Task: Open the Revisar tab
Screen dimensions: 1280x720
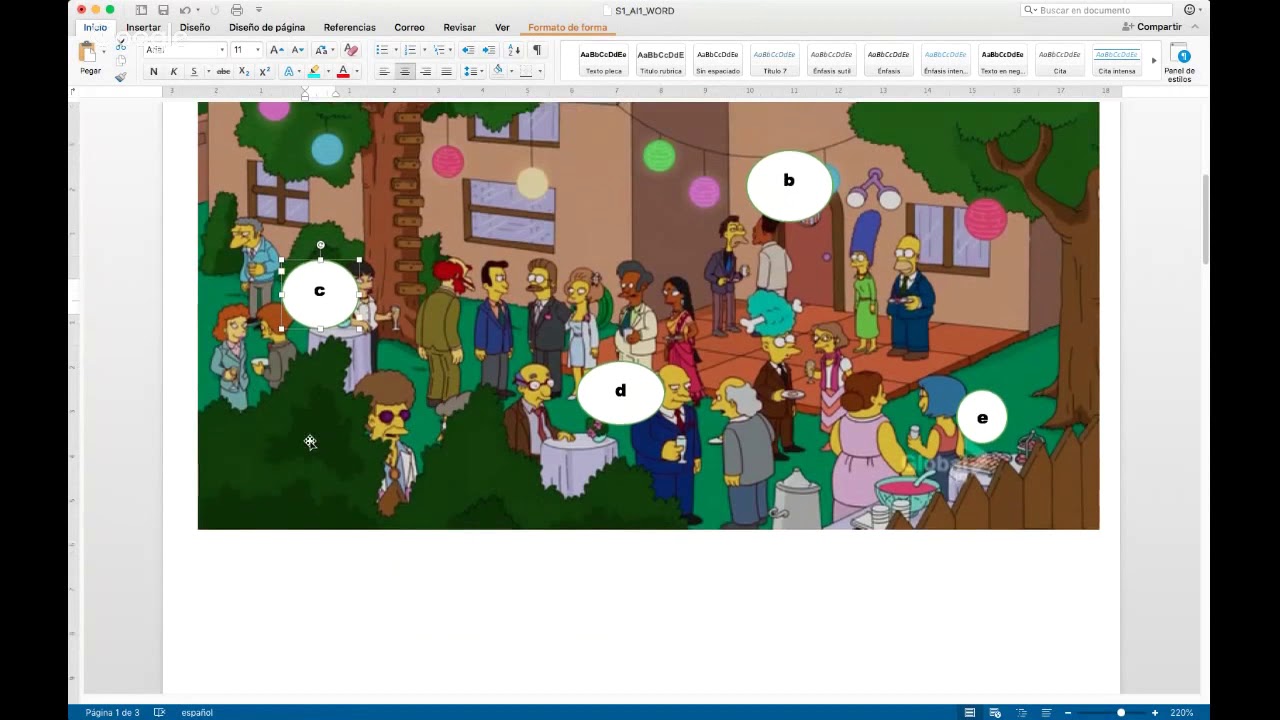Action: tap(460, 27)
